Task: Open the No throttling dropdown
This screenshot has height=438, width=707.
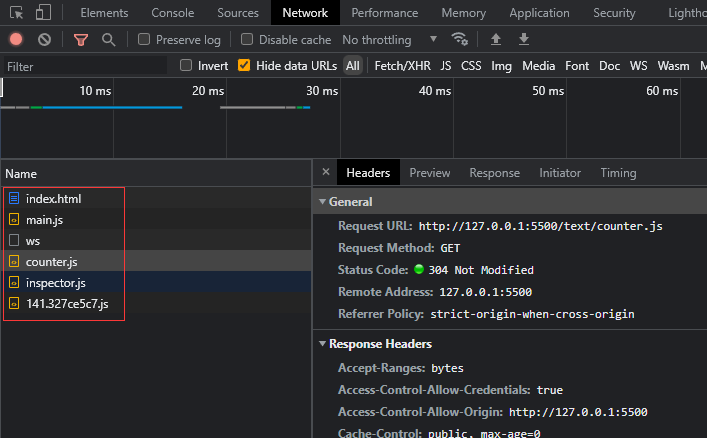Action: coord(390,40)
